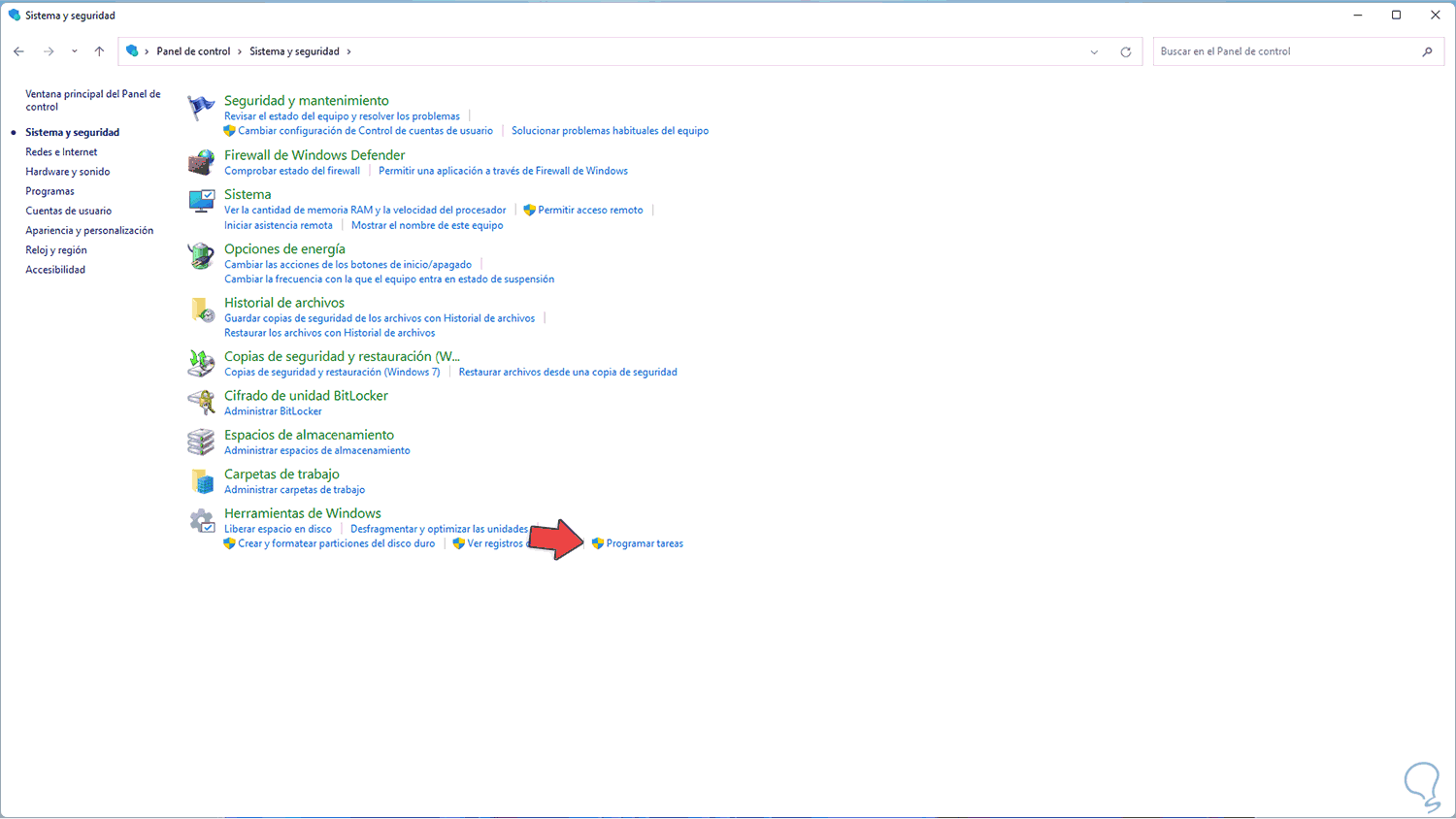
Task: Select Accesibilidad in the sidebar
Action: click(x=55, y=270)
